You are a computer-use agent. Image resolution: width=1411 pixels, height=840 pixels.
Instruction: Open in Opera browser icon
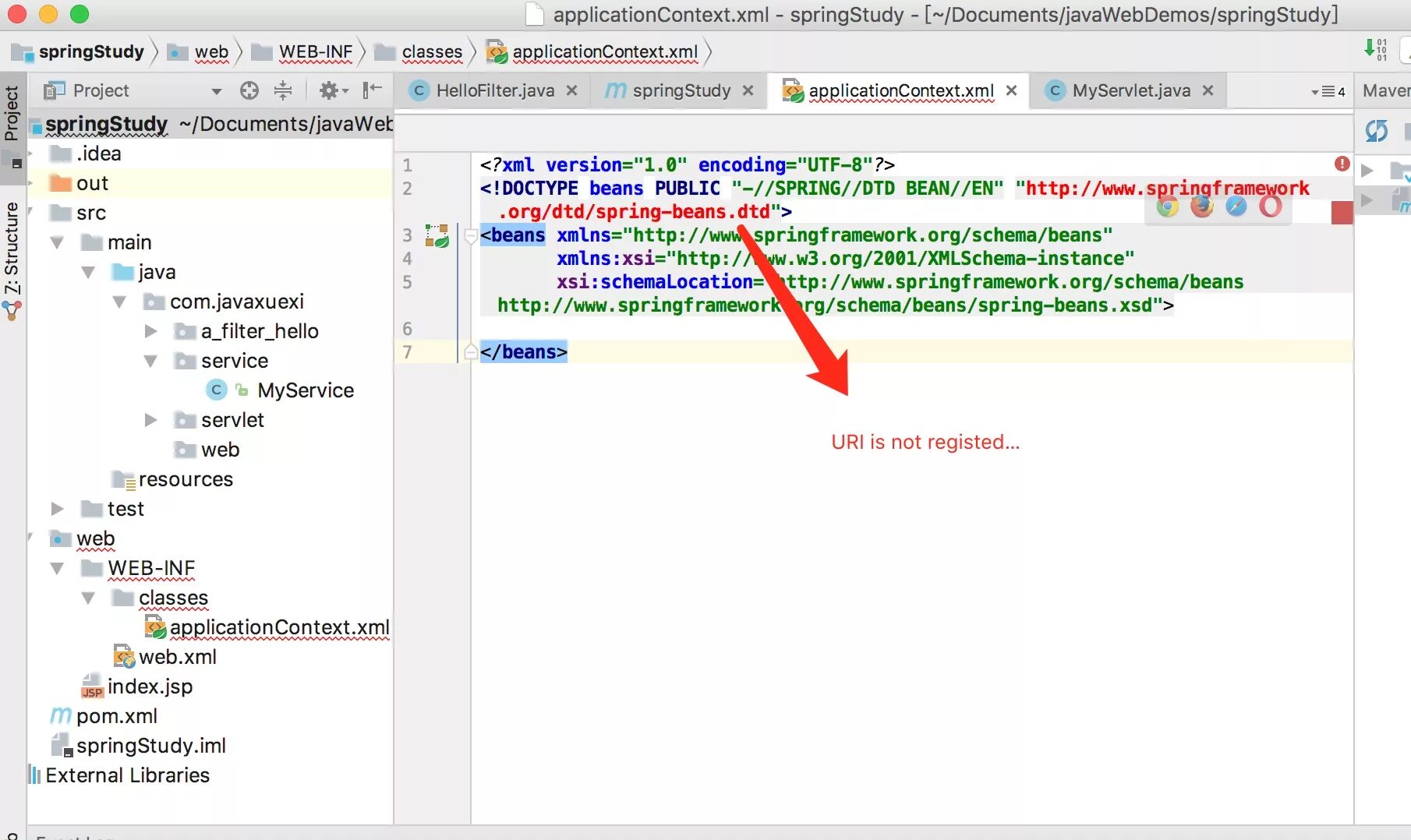[x=1270, y=206]
